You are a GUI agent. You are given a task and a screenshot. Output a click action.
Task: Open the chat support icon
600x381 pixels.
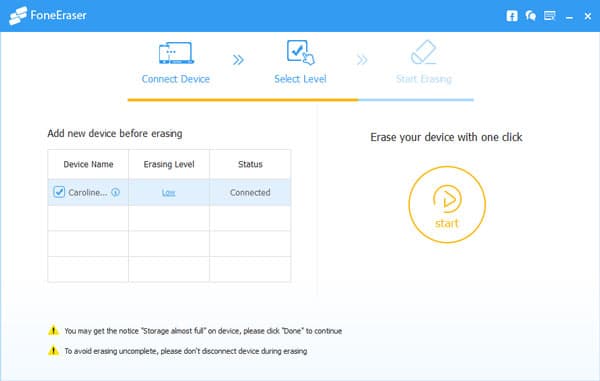[x=530, y=16]
